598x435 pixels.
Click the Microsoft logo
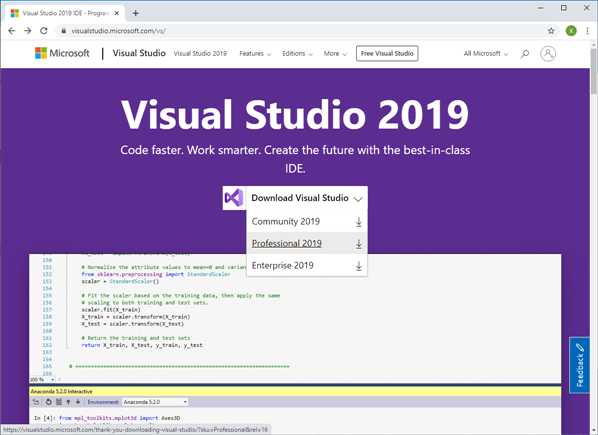[x=62, y=53]
